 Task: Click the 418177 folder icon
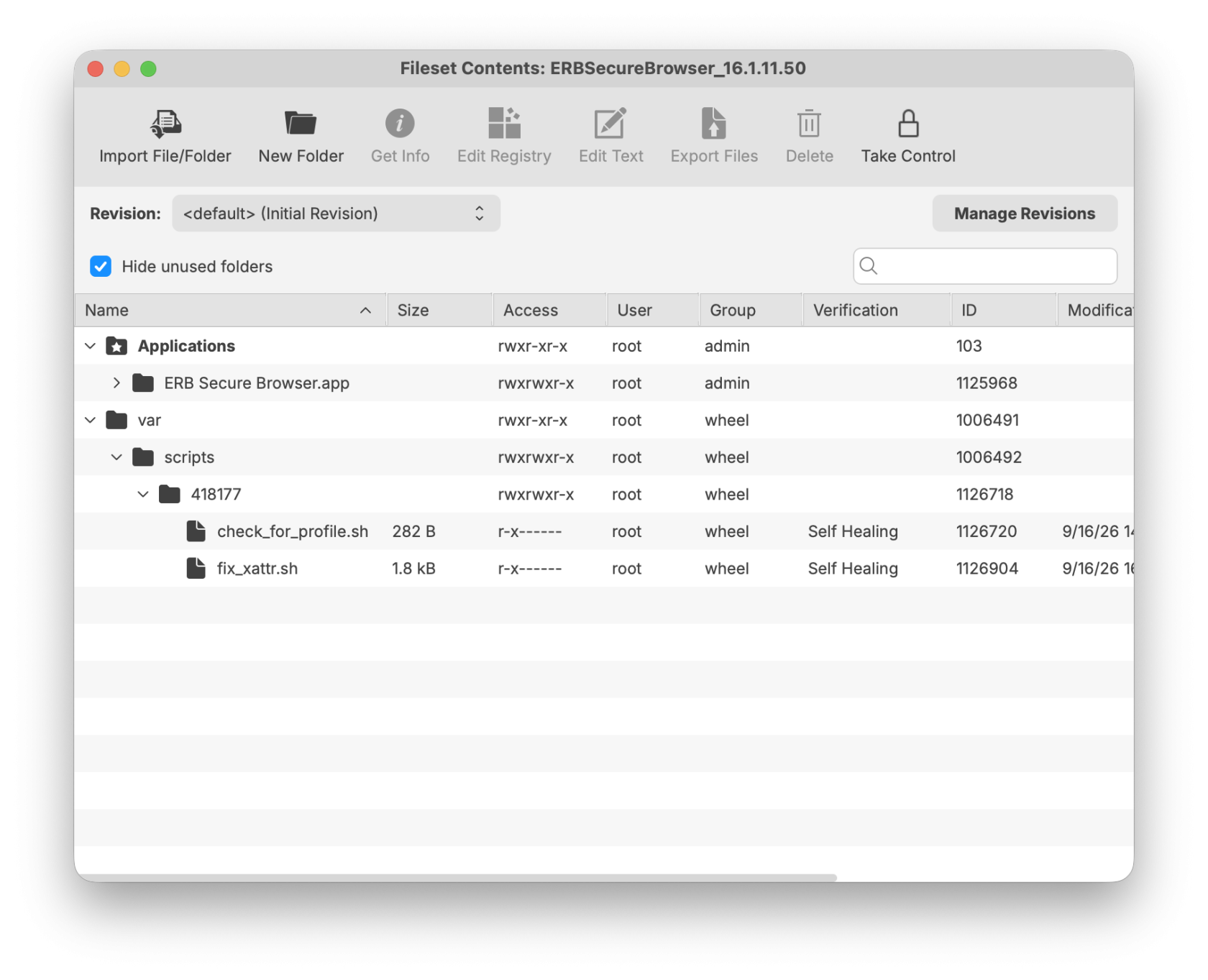pos(170,494)
